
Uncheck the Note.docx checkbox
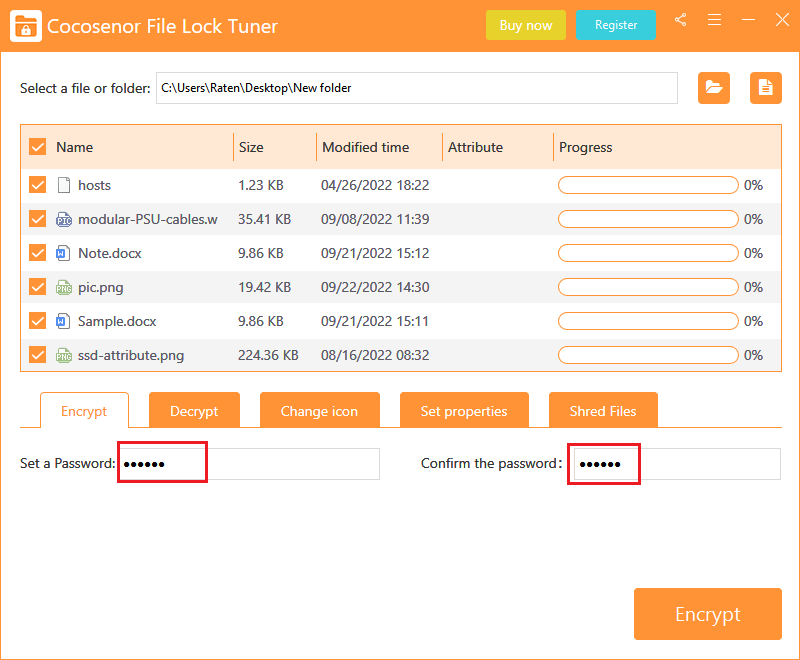[38, 253]
